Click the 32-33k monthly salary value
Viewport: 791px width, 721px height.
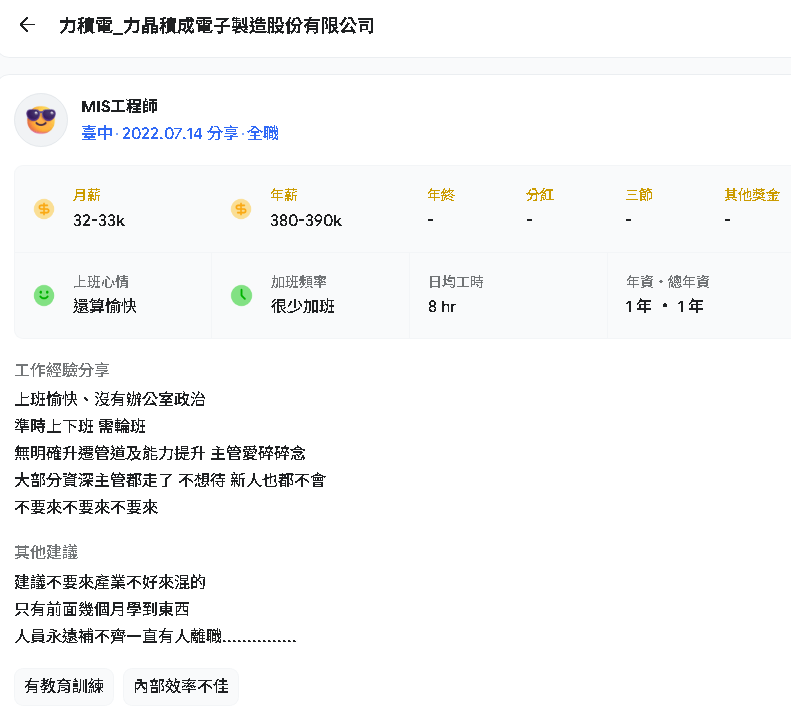99,220
